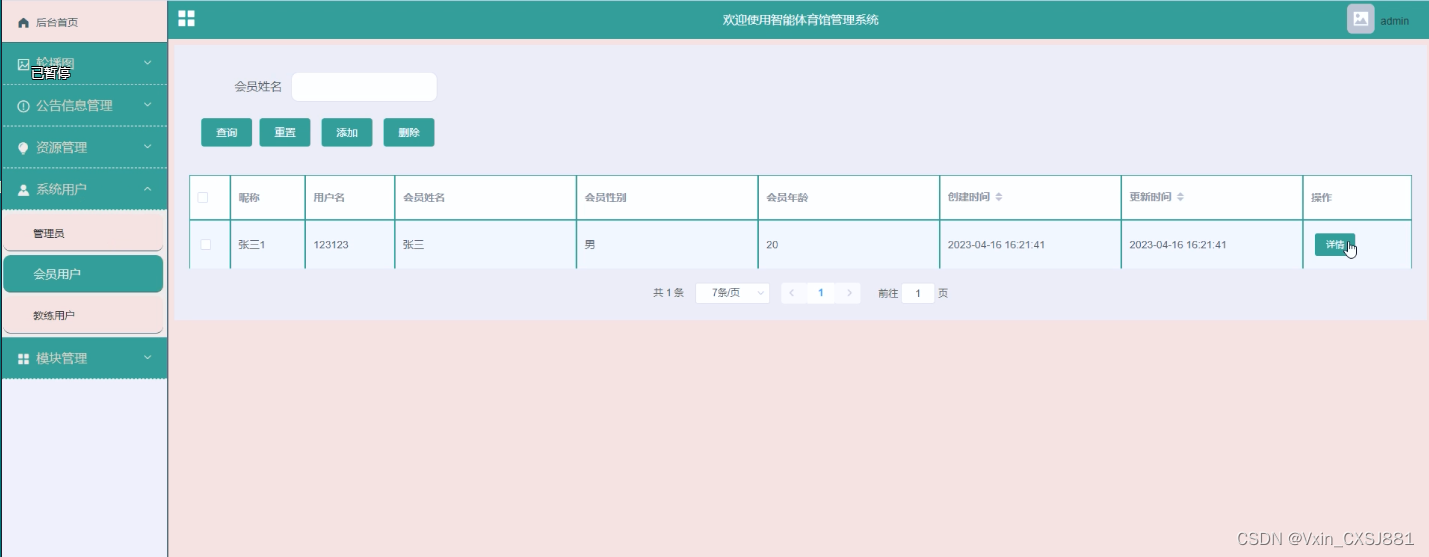
Task: Open the 公告信息管理 menu label
Action: [x=74, y=106]
